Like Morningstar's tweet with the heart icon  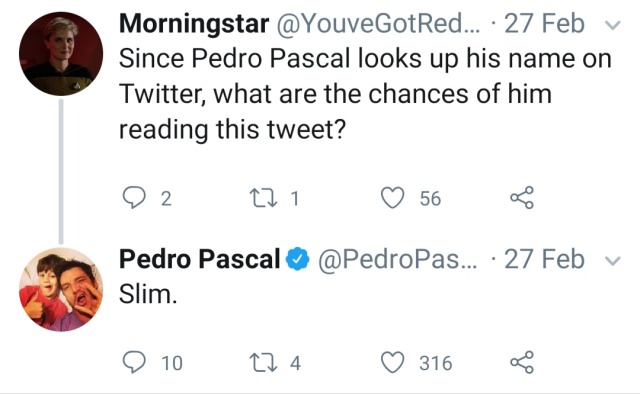click(x=392, y=198)
